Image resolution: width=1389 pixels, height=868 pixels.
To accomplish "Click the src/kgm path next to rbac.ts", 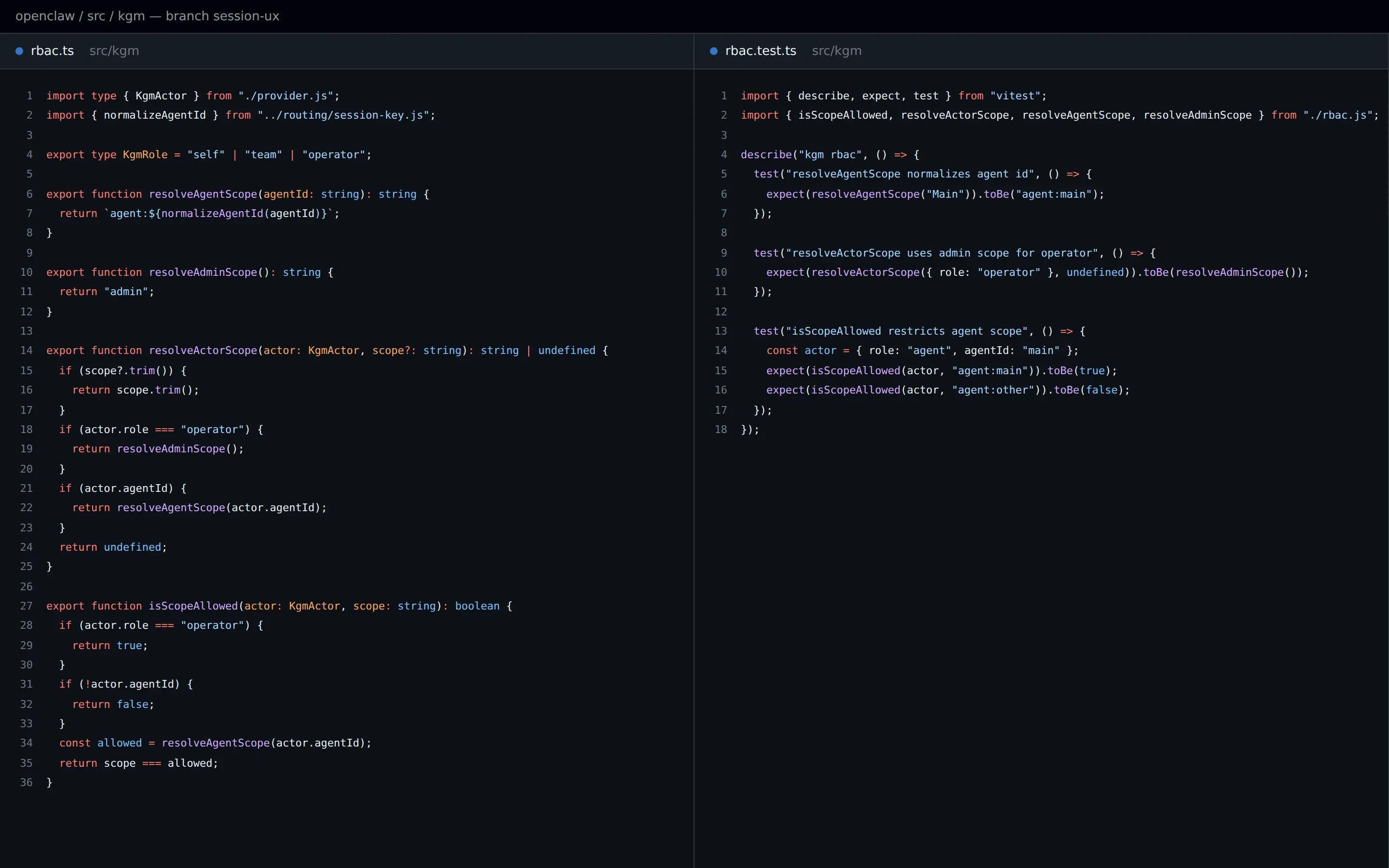I will coord(114,51).
